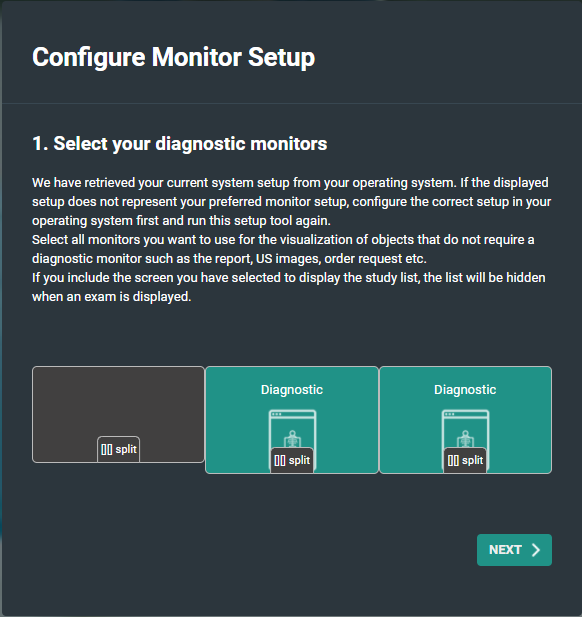
Task: Click split button on the rightmost monitor
Action: [465, 460]
